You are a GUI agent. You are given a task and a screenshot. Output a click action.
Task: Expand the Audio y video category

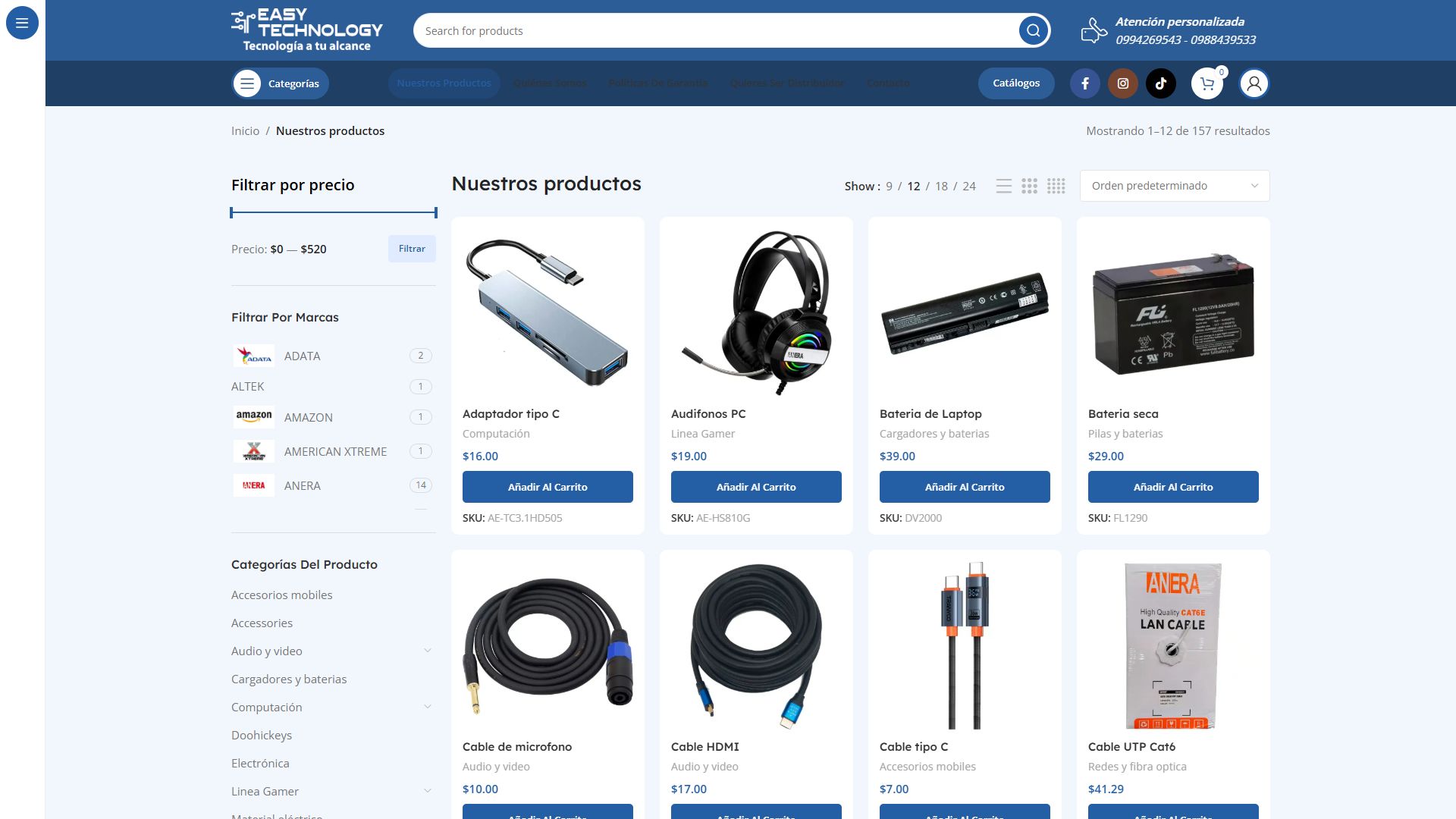(428, 651)
